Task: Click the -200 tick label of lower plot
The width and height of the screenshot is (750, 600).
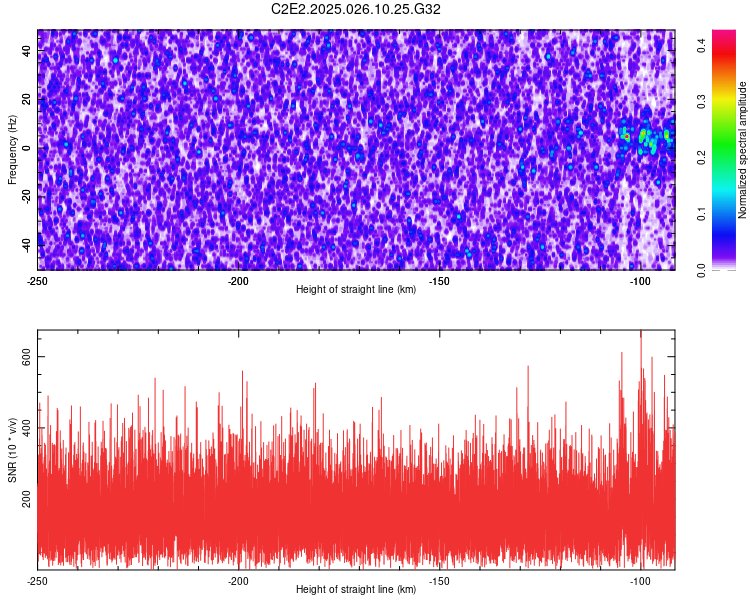Action: [x=238, y=581]
